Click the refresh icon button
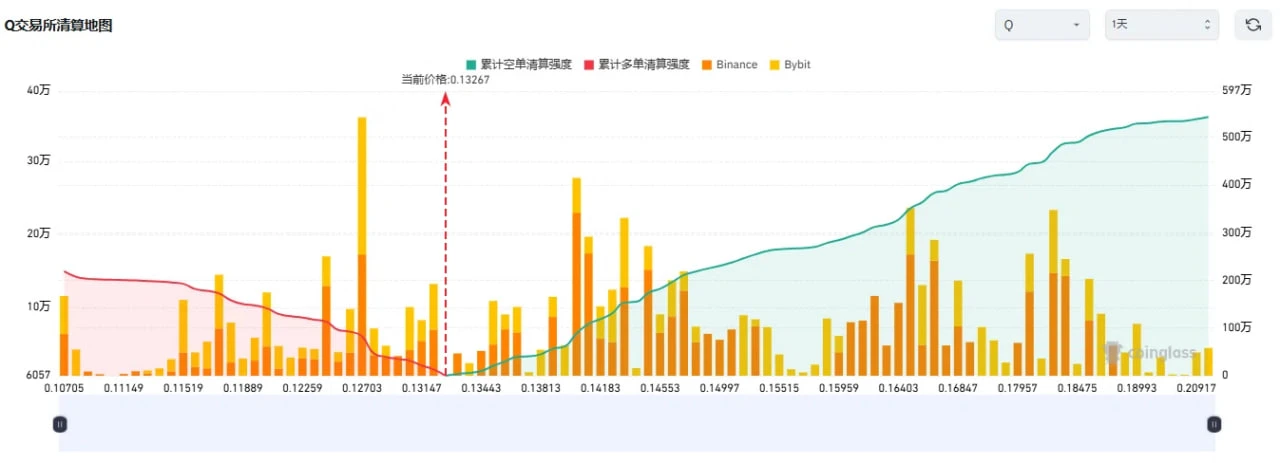This screenshot has height=463, width=1280. (1253, 25)
